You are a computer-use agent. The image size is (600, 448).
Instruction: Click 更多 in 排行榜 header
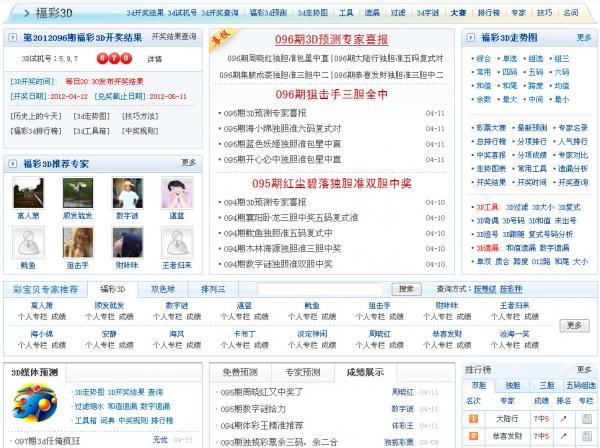coord(584,370)
